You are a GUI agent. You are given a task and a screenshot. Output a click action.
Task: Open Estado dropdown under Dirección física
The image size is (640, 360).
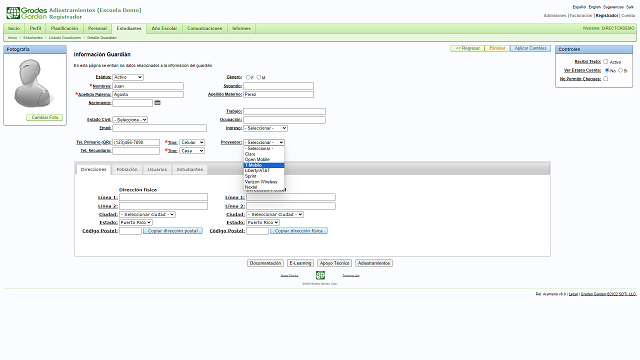click(x=136, y=222)
